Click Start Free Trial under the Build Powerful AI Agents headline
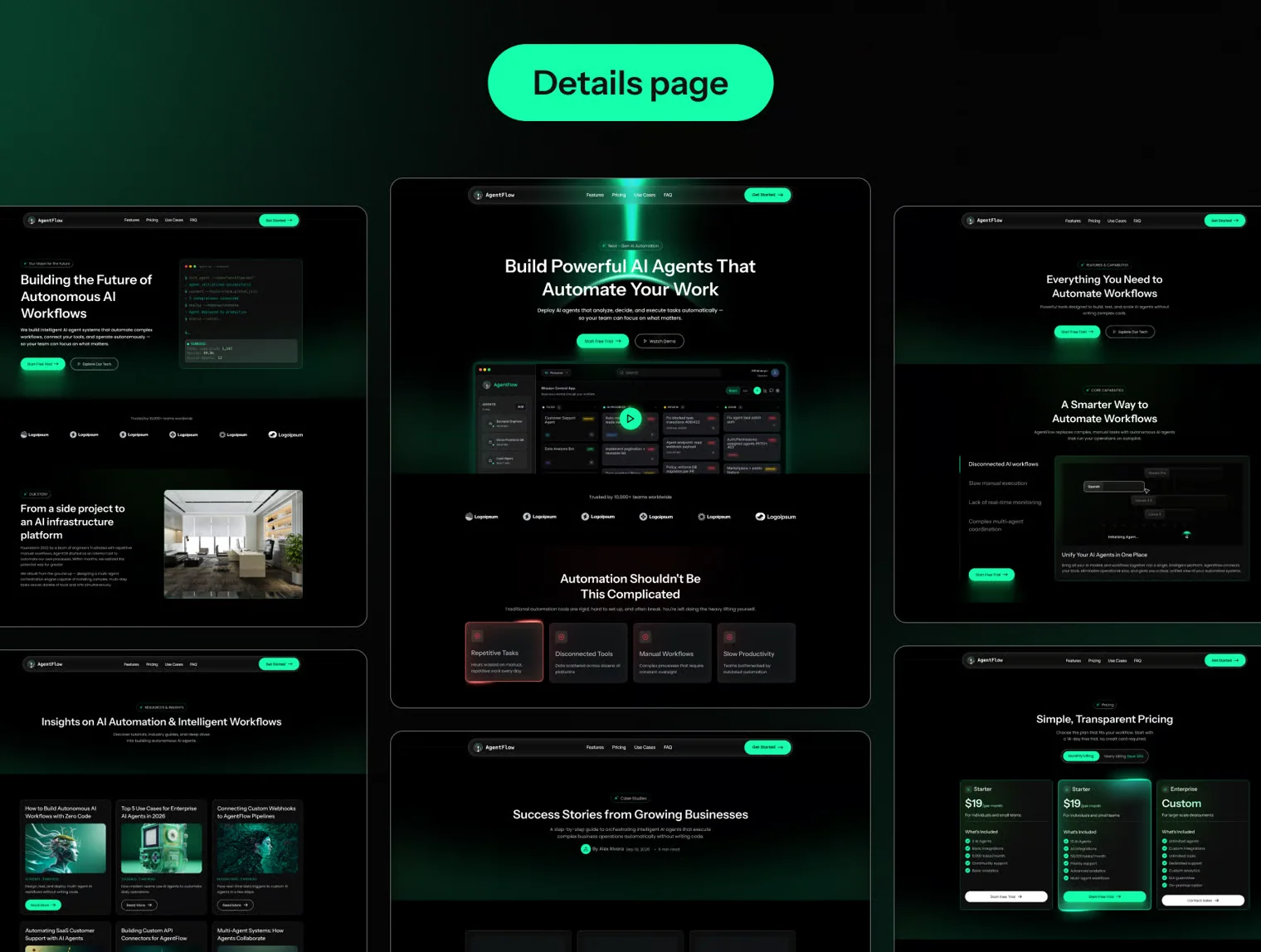The width and height of the screenshot is (1261, 952). [602, 341]
